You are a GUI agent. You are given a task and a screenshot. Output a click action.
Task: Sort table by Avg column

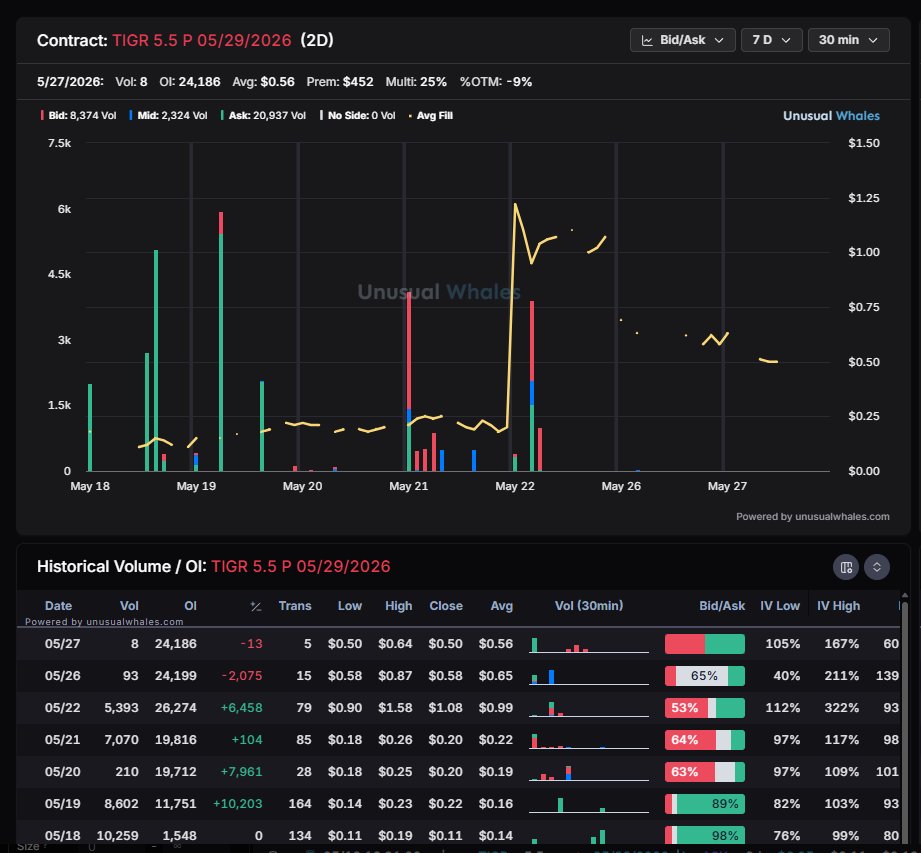[x=502, y=606]
